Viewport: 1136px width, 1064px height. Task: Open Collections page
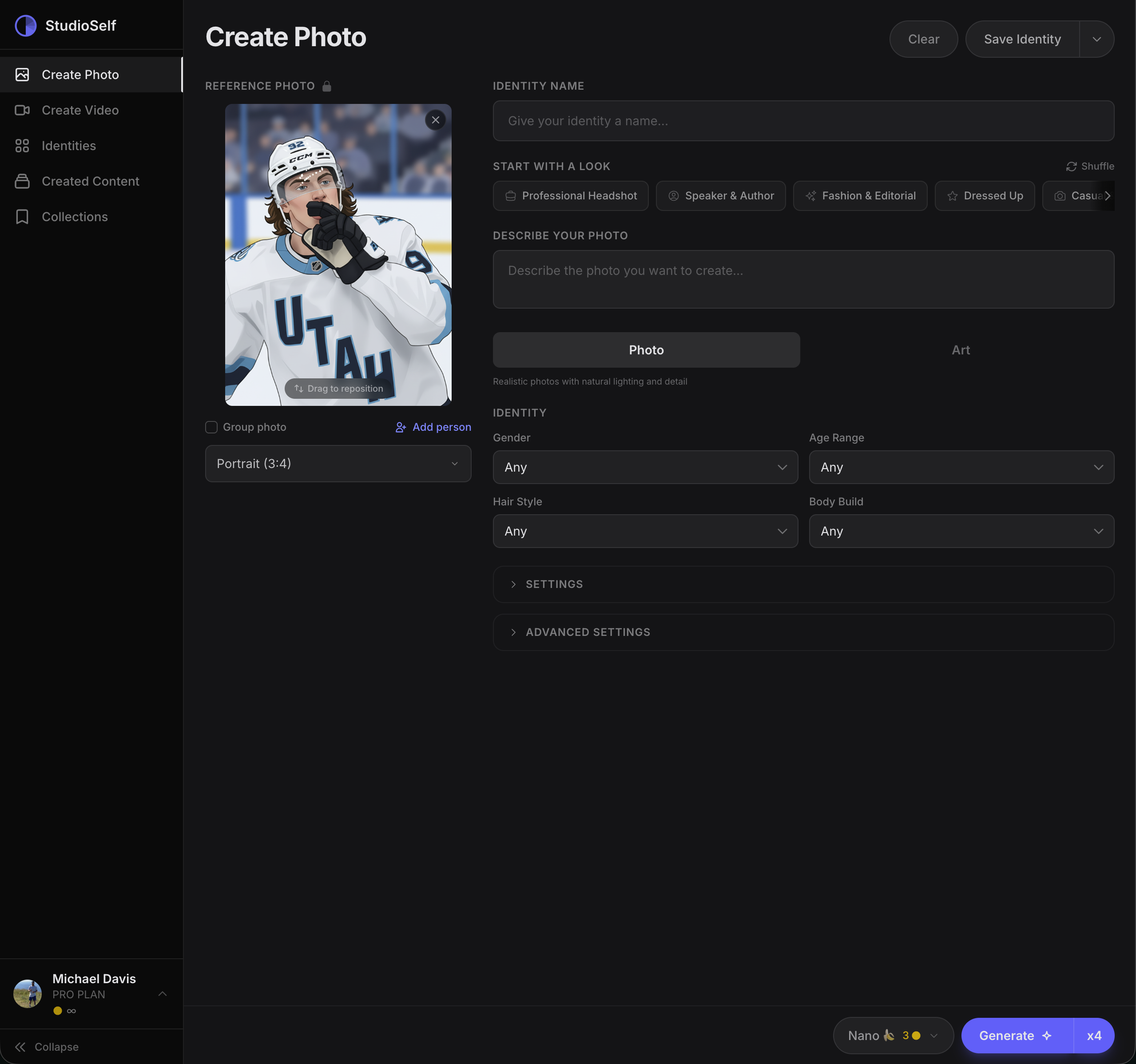(91, 217)
